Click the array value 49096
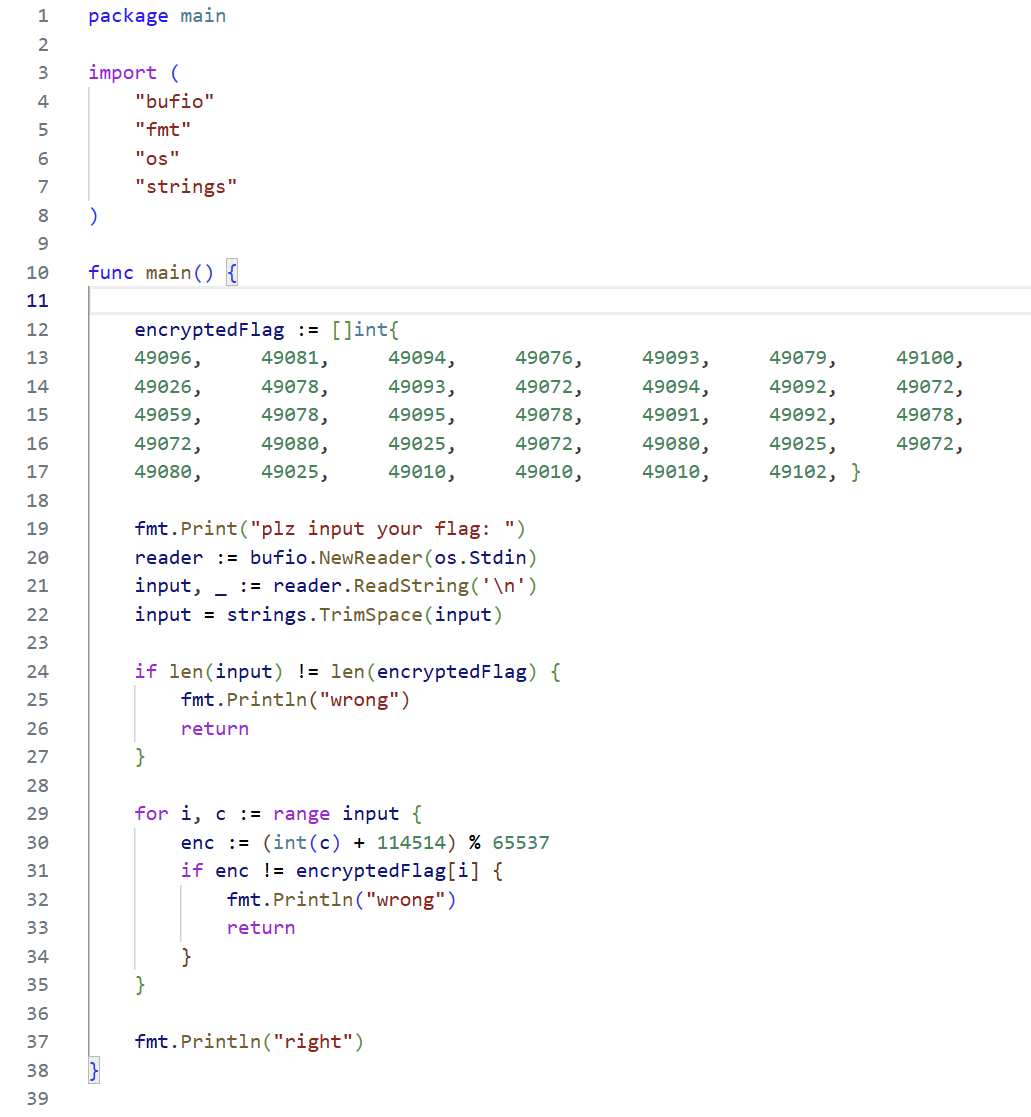This screenshot has height=1117, width=1031. click(163, 358)
